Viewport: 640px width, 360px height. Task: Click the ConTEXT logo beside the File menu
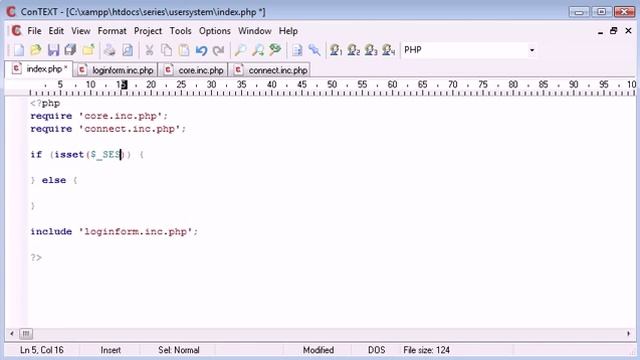tap(16, 31)
